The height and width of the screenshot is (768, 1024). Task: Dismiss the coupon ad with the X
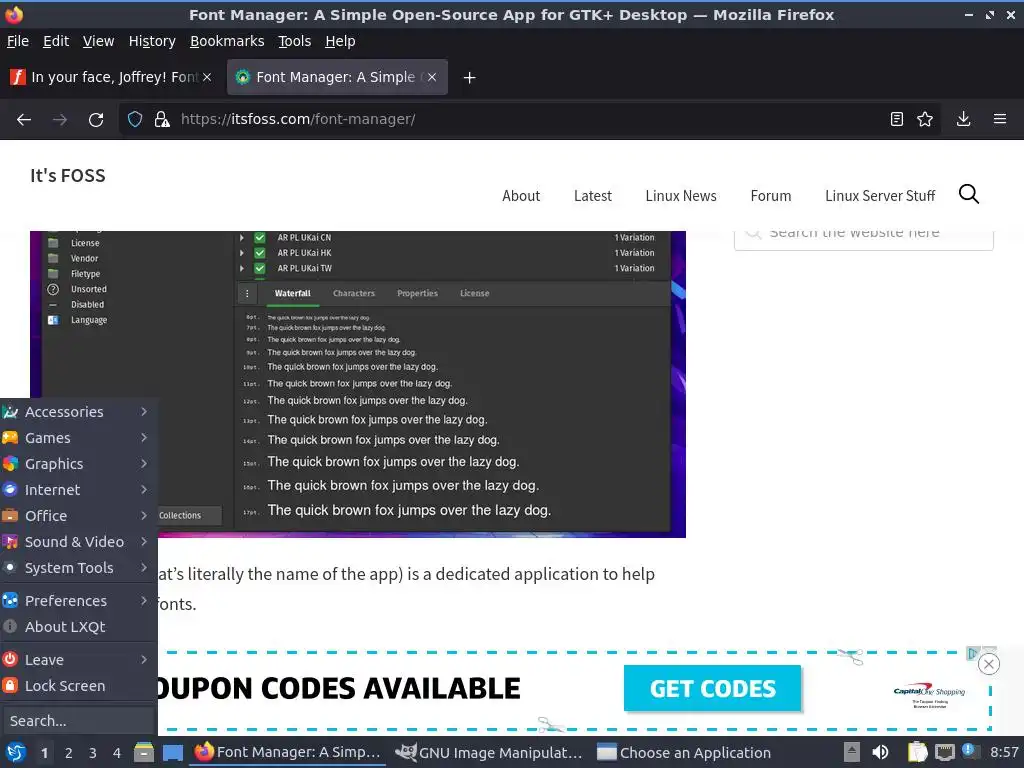point(989,664)
